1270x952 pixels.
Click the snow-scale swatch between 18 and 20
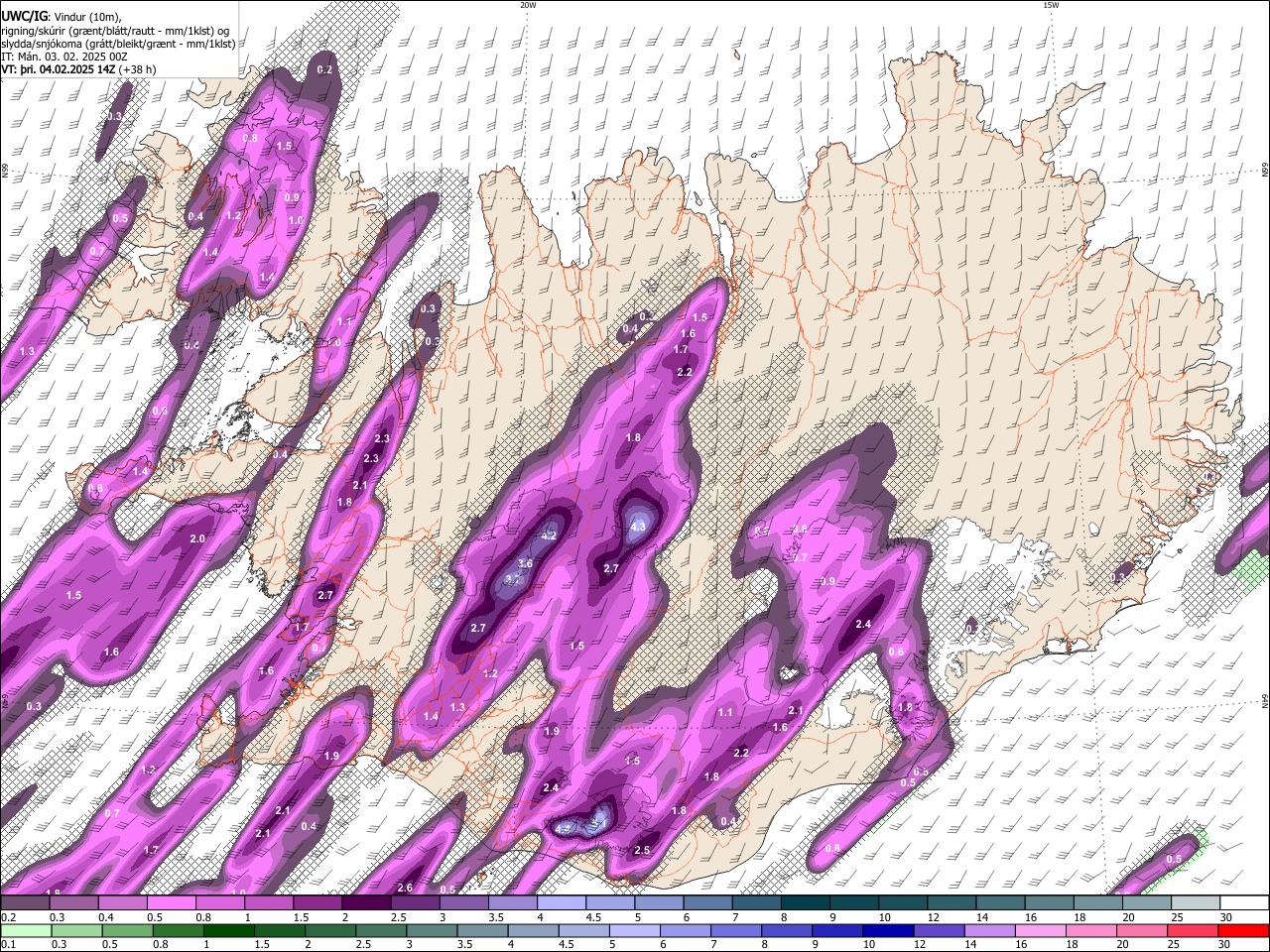click(1097, 903)
